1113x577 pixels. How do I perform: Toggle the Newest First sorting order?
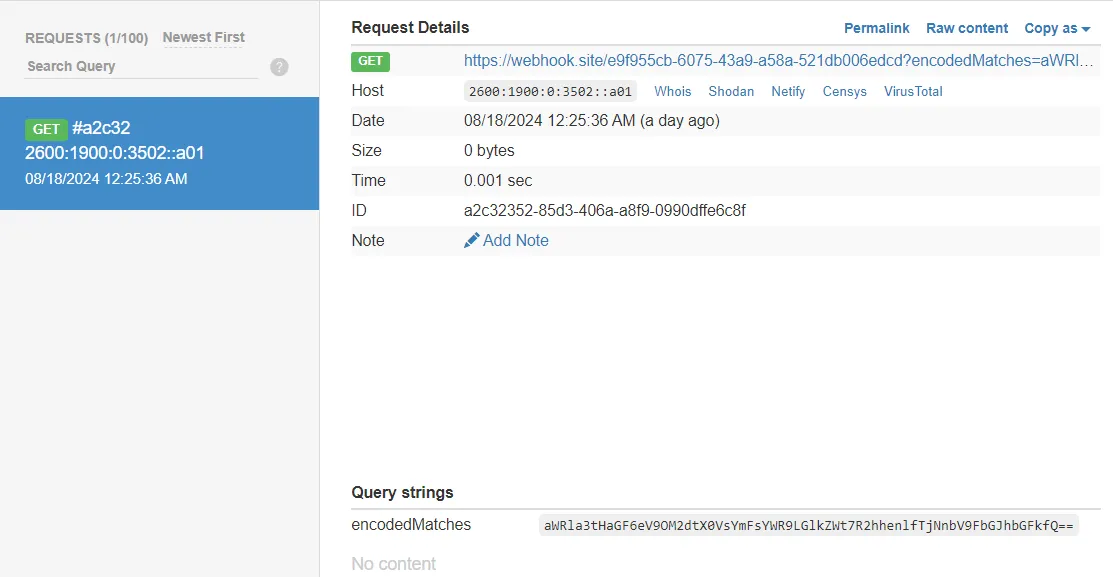tap(203, 36)
